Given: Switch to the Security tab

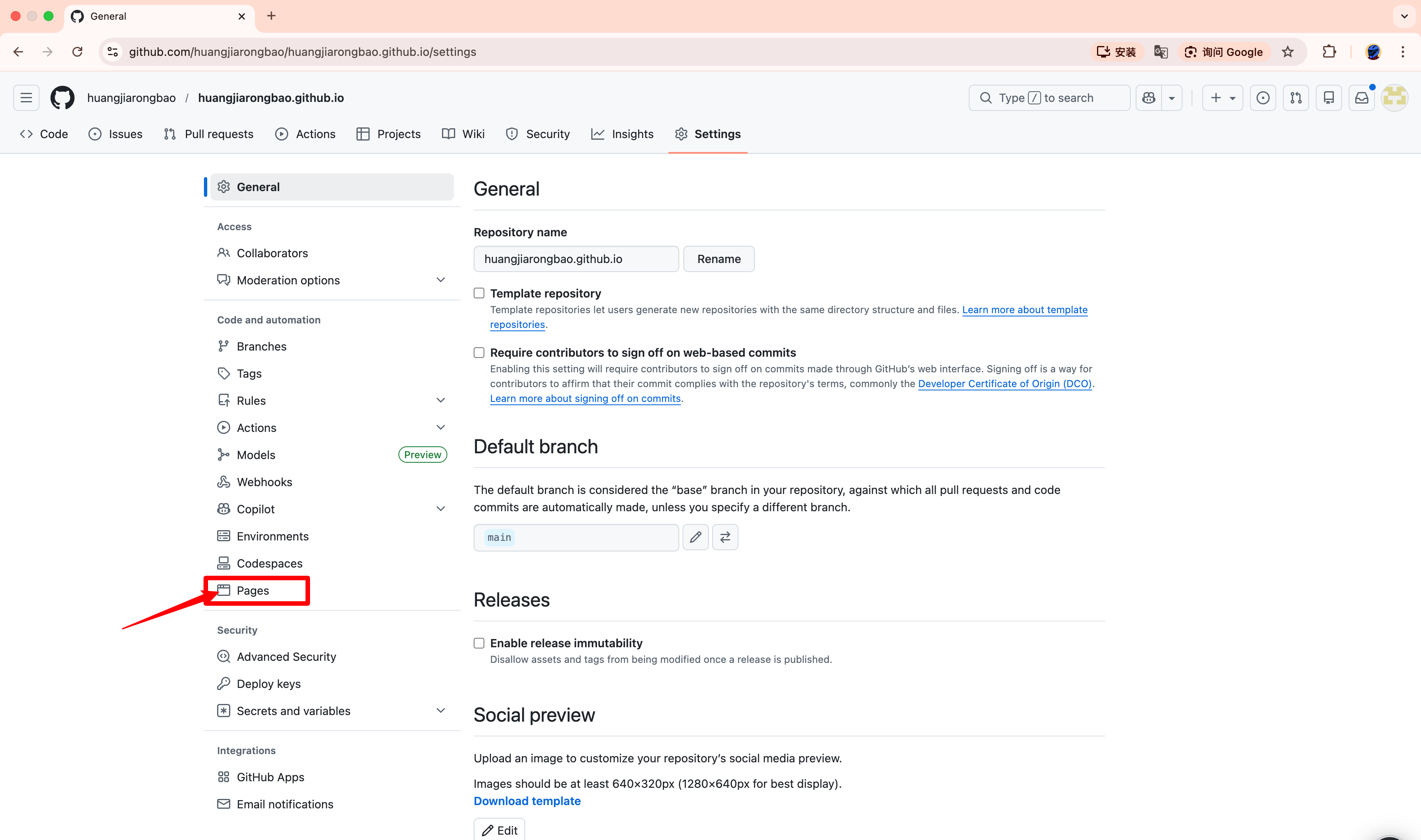Looking at the screenshot, I should click(538, 134).
